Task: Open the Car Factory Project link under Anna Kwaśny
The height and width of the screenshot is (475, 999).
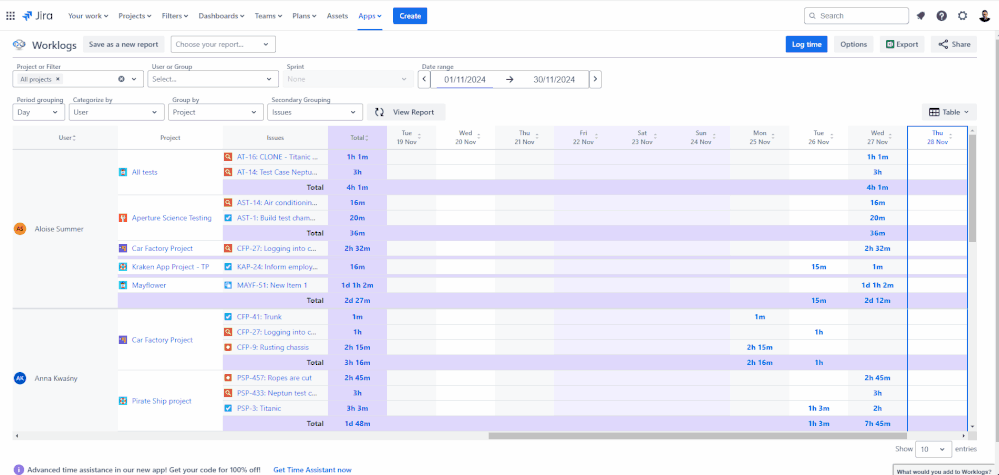Action: pyautogui.click(x=162, y=340)
